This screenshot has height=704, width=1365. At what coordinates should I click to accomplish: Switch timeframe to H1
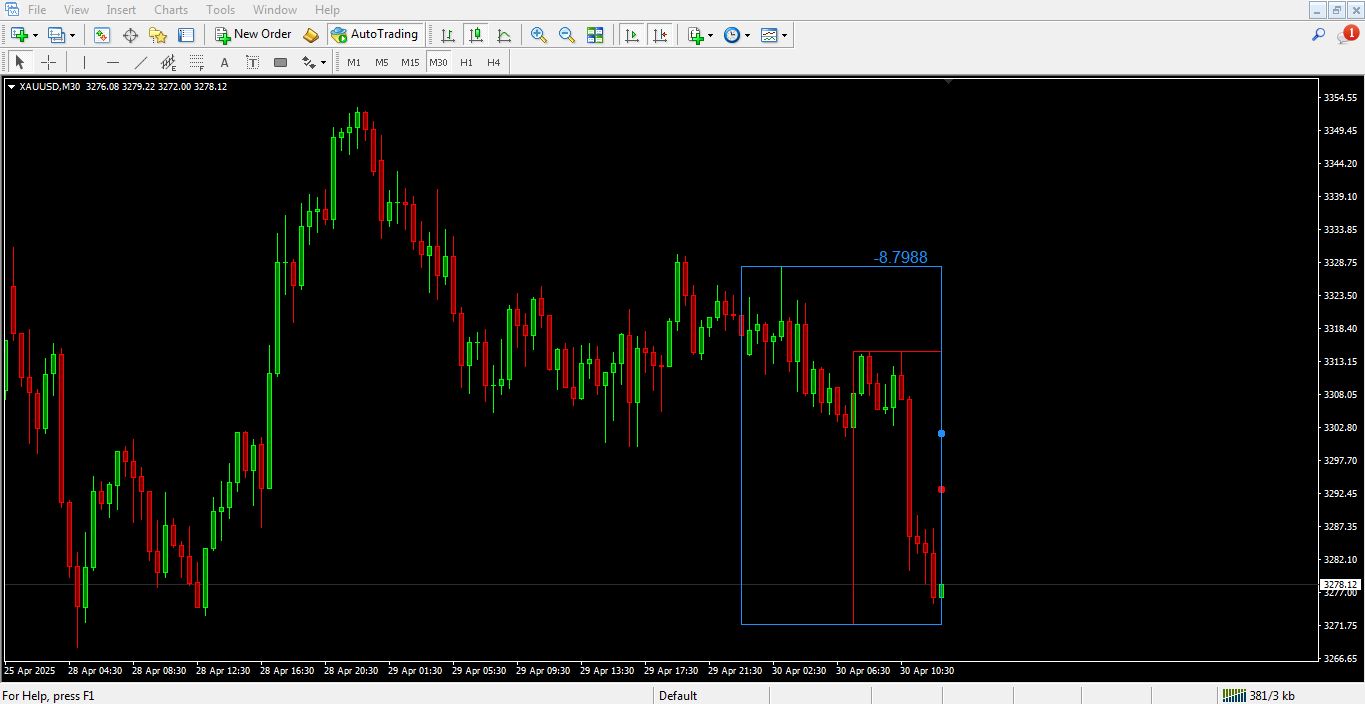coord(466,62)
